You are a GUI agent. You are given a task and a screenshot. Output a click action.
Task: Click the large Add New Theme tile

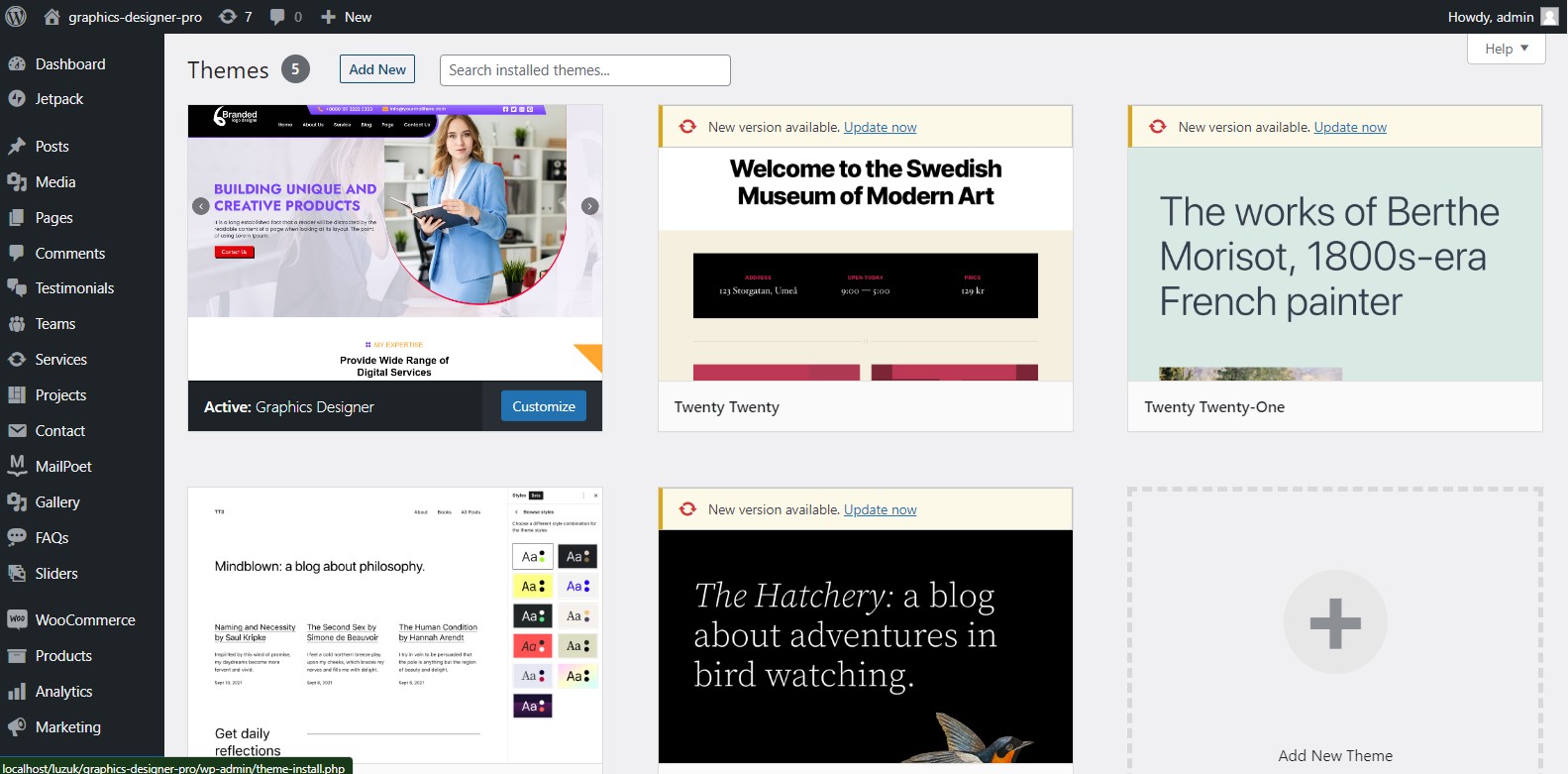[x=1335, y=631]
